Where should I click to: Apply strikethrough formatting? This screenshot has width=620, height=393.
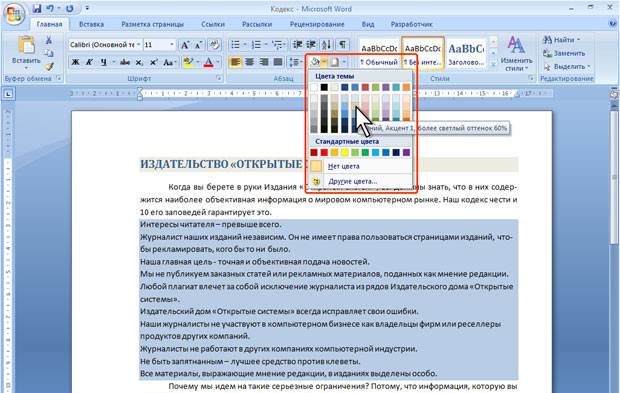pos(125,62)
